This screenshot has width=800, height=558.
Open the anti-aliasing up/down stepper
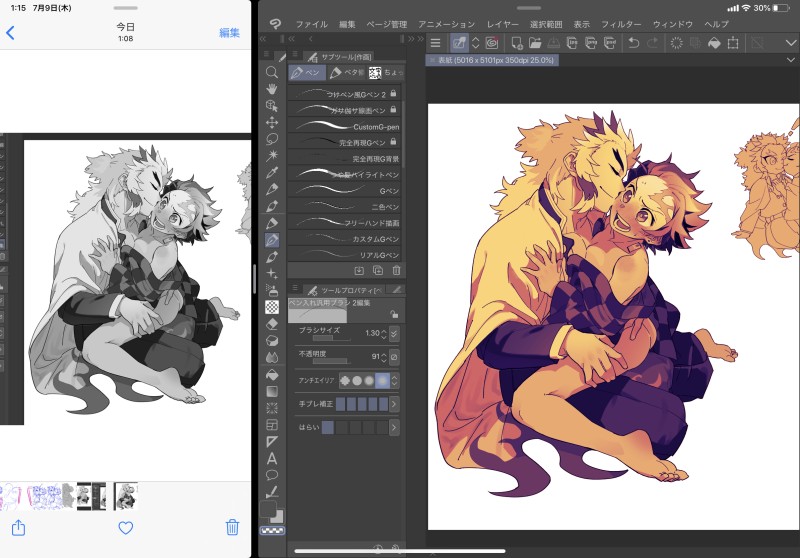394,380
